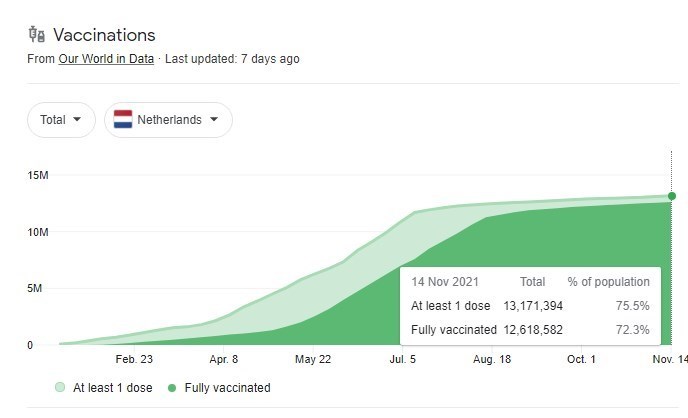
Task: Click the Netherlands flag icon
Action: coord(123,120)
